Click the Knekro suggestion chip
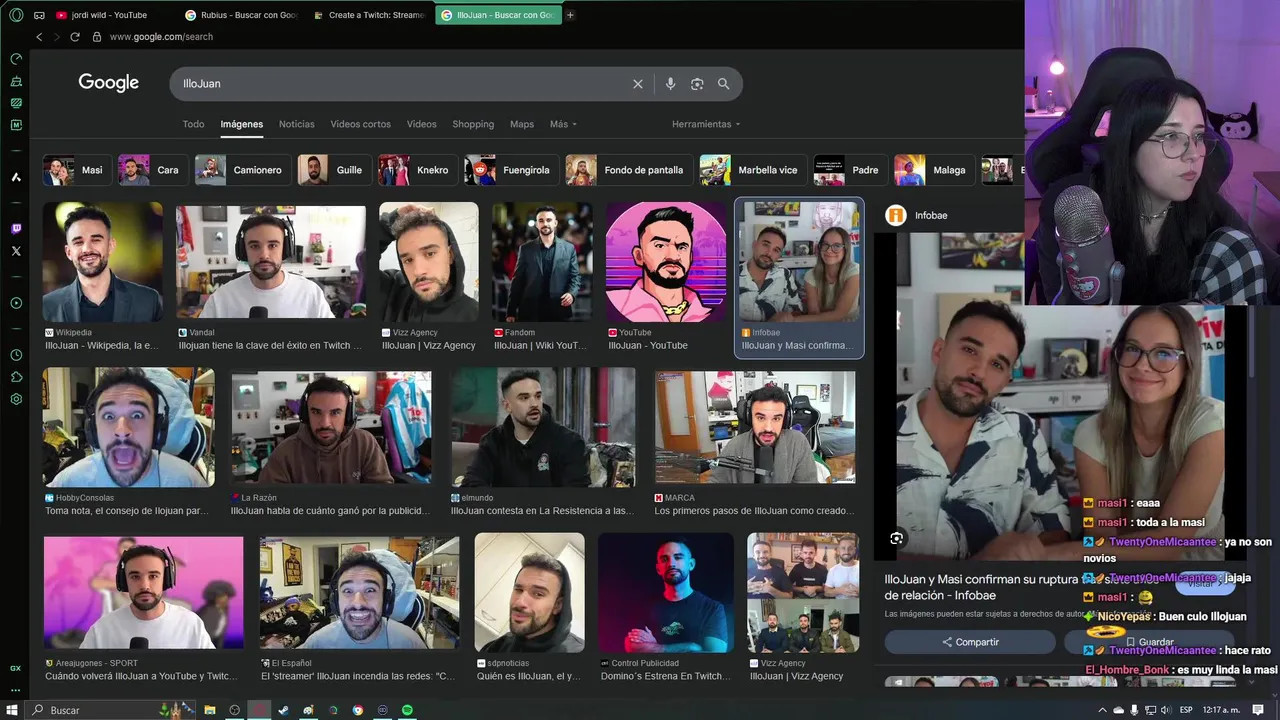The image size is (1280, 720). tap(416, 170)
